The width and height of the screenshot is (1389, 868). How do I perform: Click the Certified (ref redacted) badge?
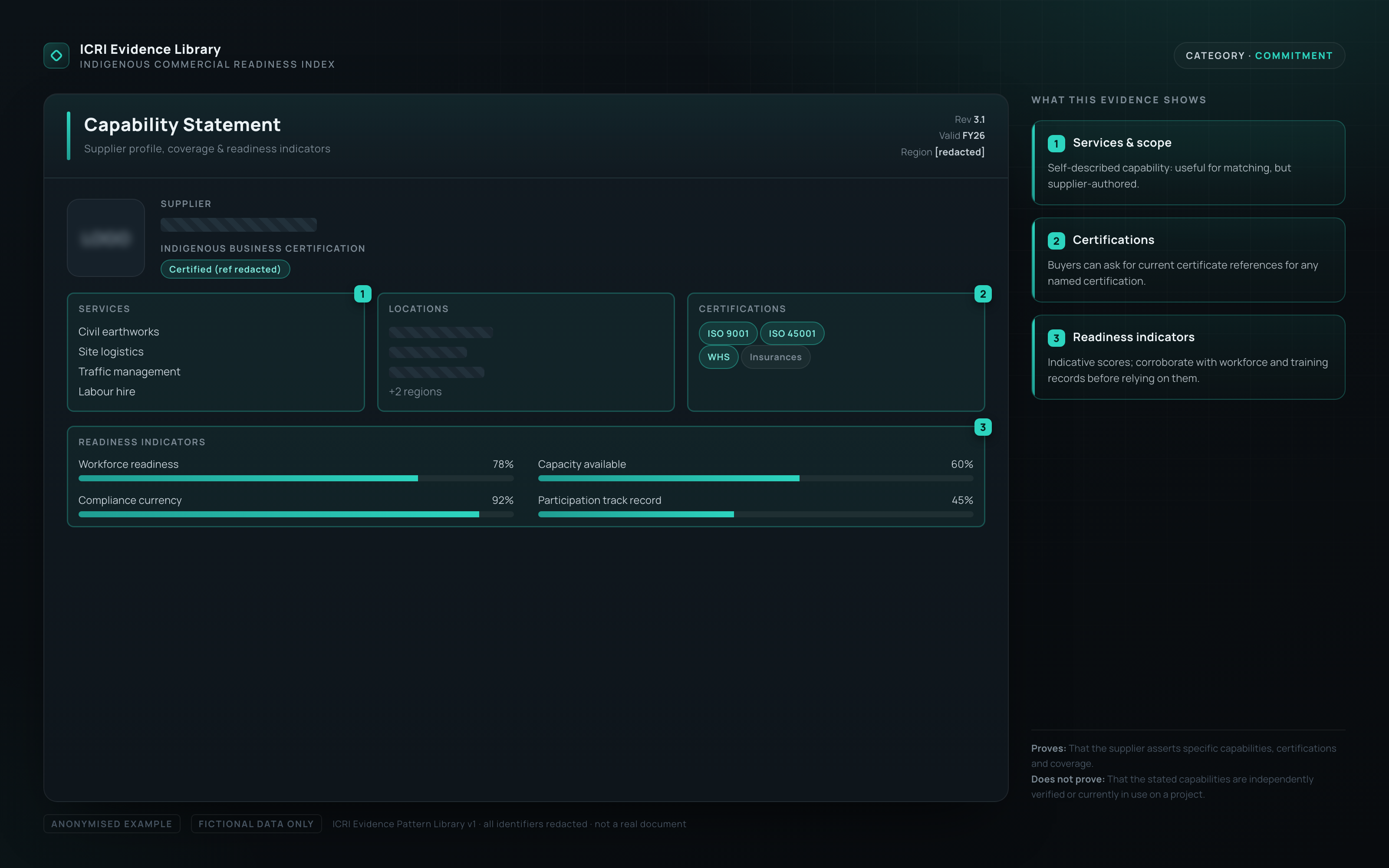(x=225, y=269)
